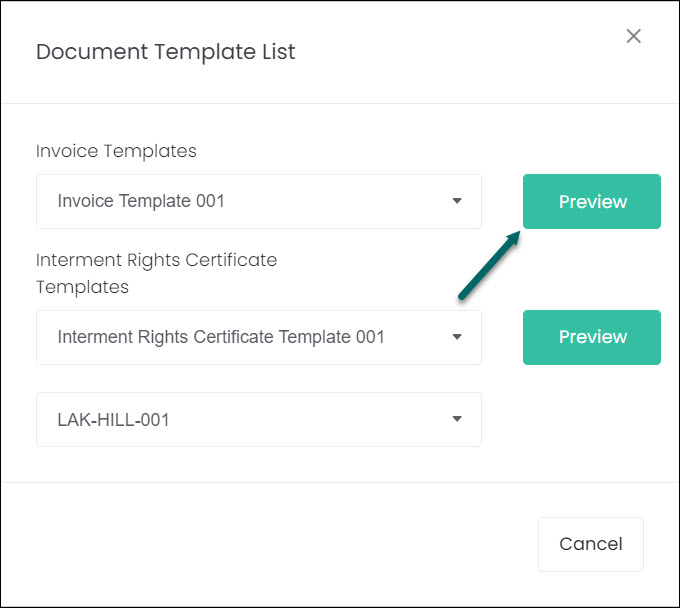Screen dimensions: 680x608
Task: Preview the selected invoice template
Action: 592,201
